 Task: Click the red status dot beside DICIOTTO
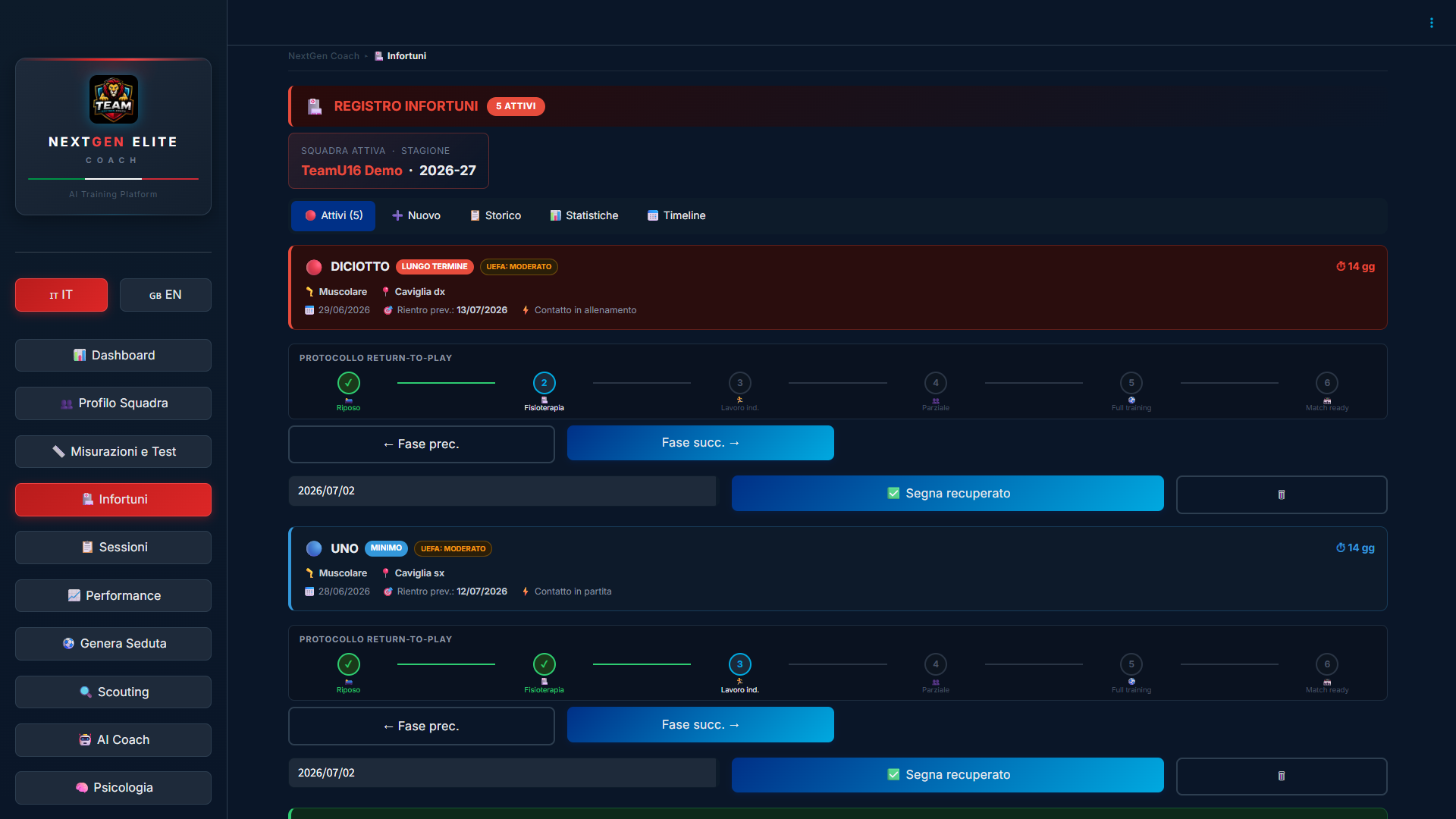pos(314,267)
